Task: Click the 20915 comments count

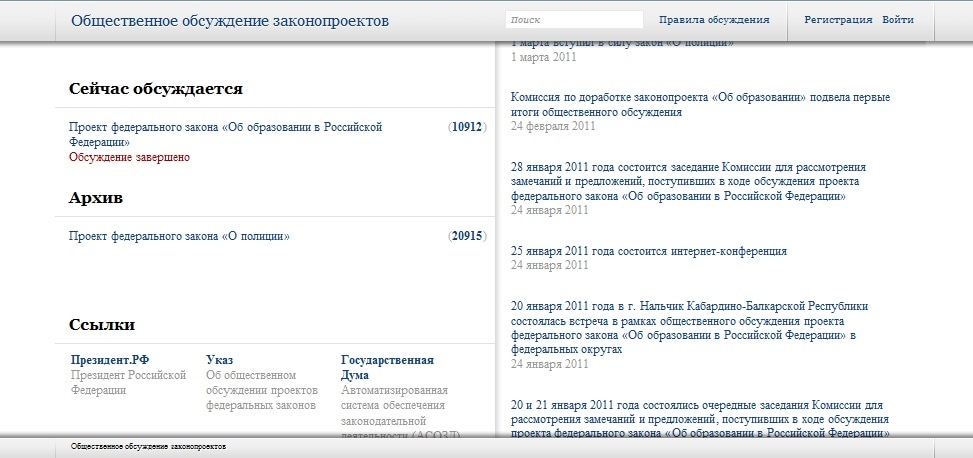Action: pos(466,236)
